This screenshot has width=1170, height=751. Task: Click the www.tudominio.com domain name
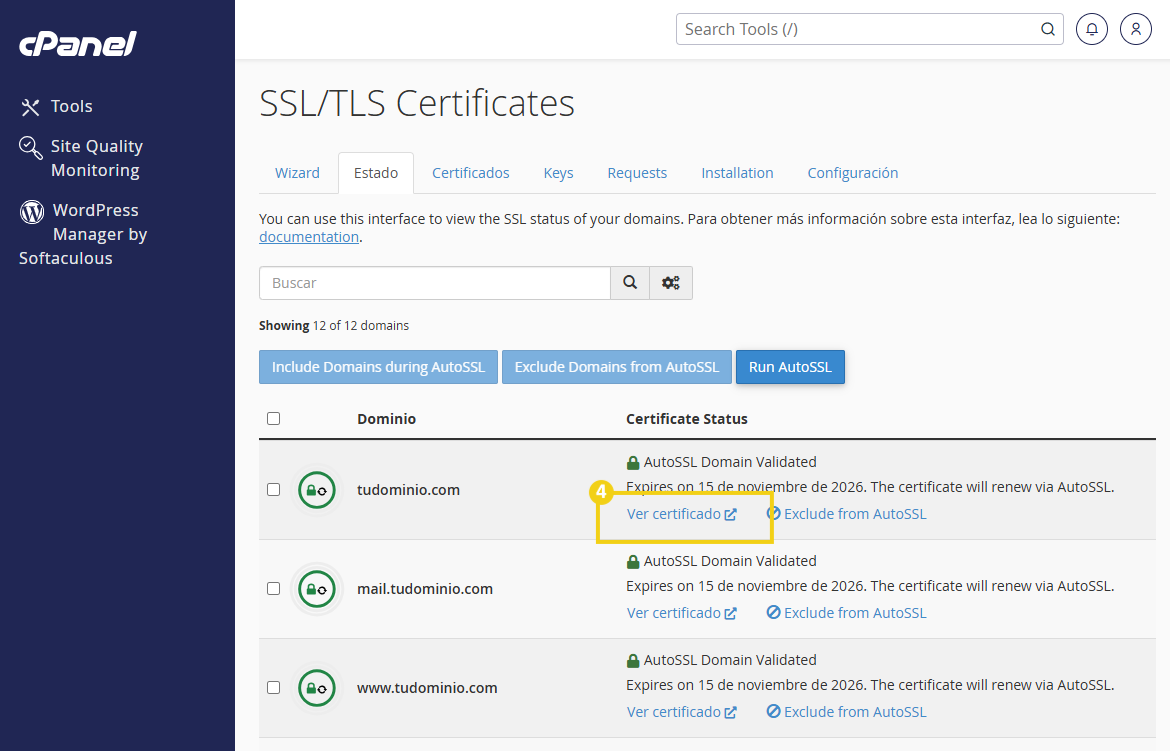point(427,688)
